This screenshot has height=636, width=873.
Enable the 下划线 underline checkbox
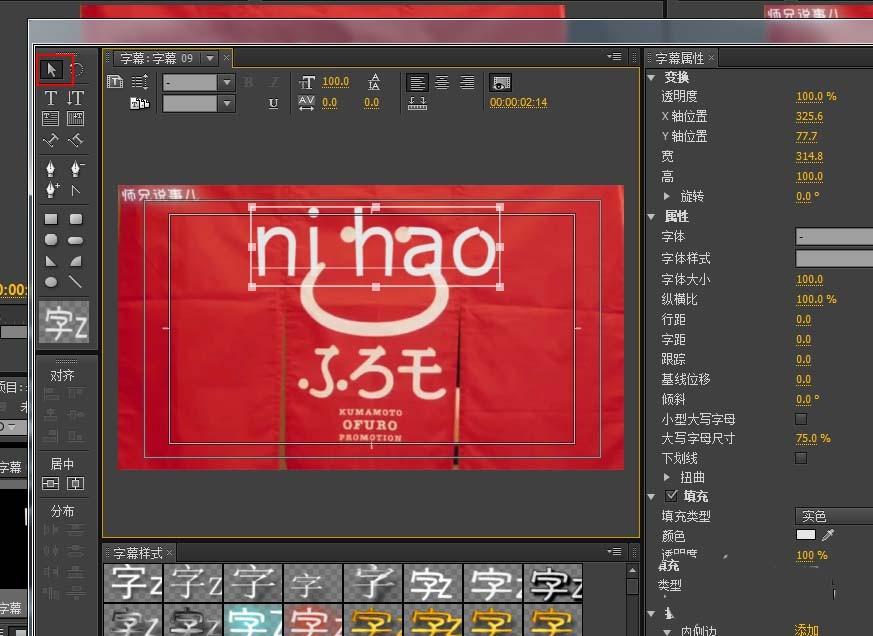tap(799, 458)
